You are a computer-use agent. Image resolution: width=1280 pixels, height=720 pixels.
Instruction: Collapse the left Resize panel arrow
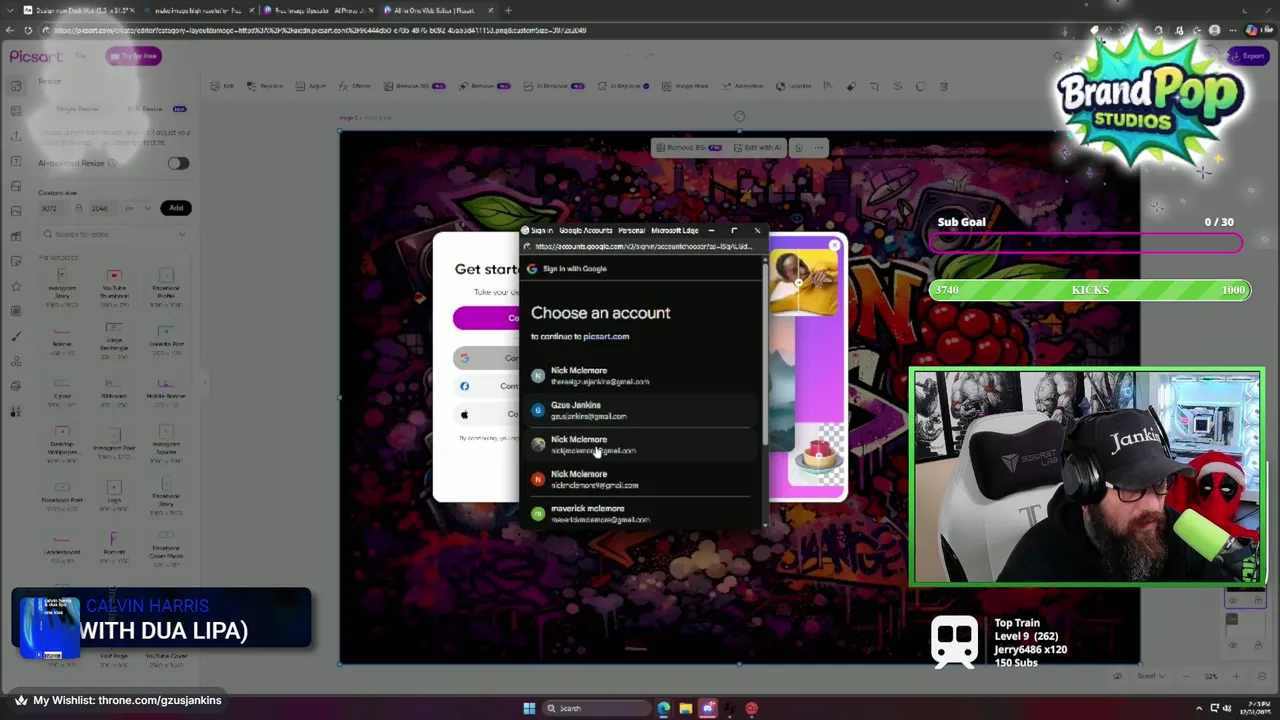click(x=204, y=381)
